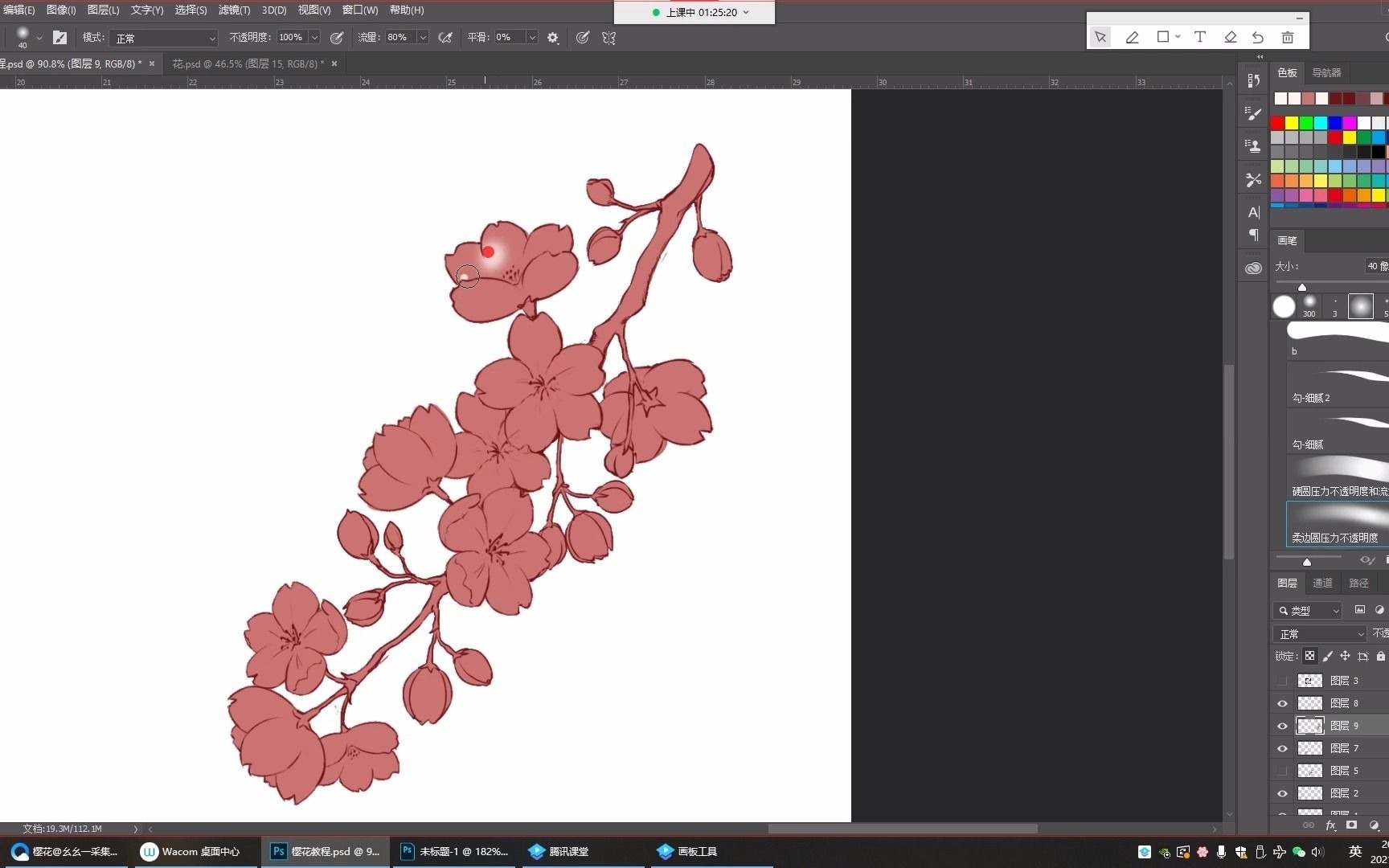This screenshot has width=1389, height=868.
Task: Open 平滑 smoothing slider dropdown
Action: click(531, 38)
